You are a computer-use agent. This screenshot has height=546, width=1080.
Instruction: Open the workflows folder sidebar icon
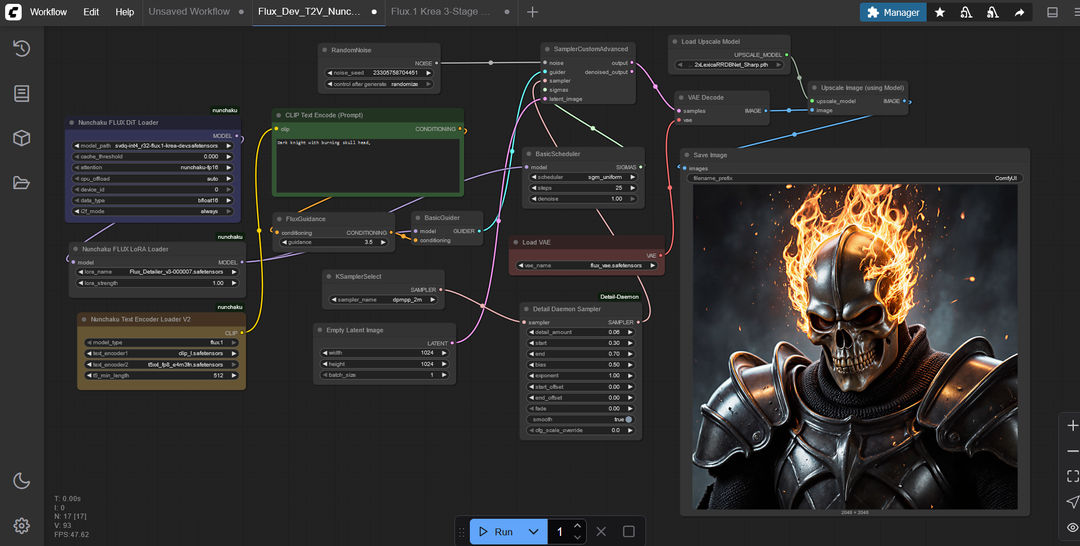pos(21,182)
